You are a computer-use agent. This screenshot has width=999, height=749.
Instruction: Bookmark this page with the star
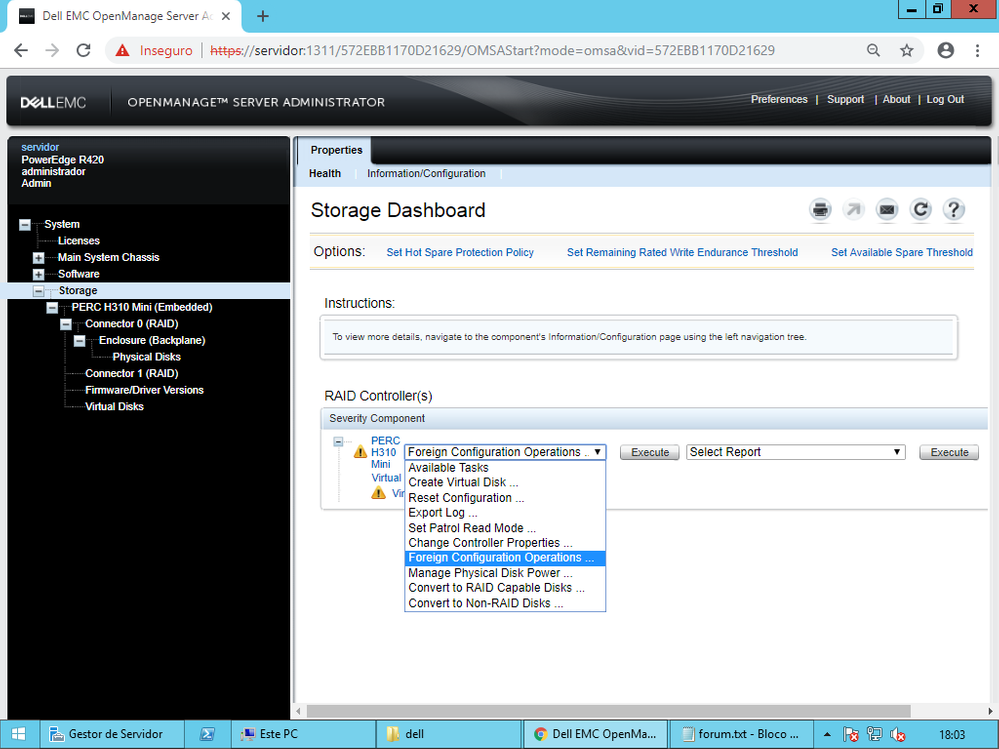(x=907, y=50)
